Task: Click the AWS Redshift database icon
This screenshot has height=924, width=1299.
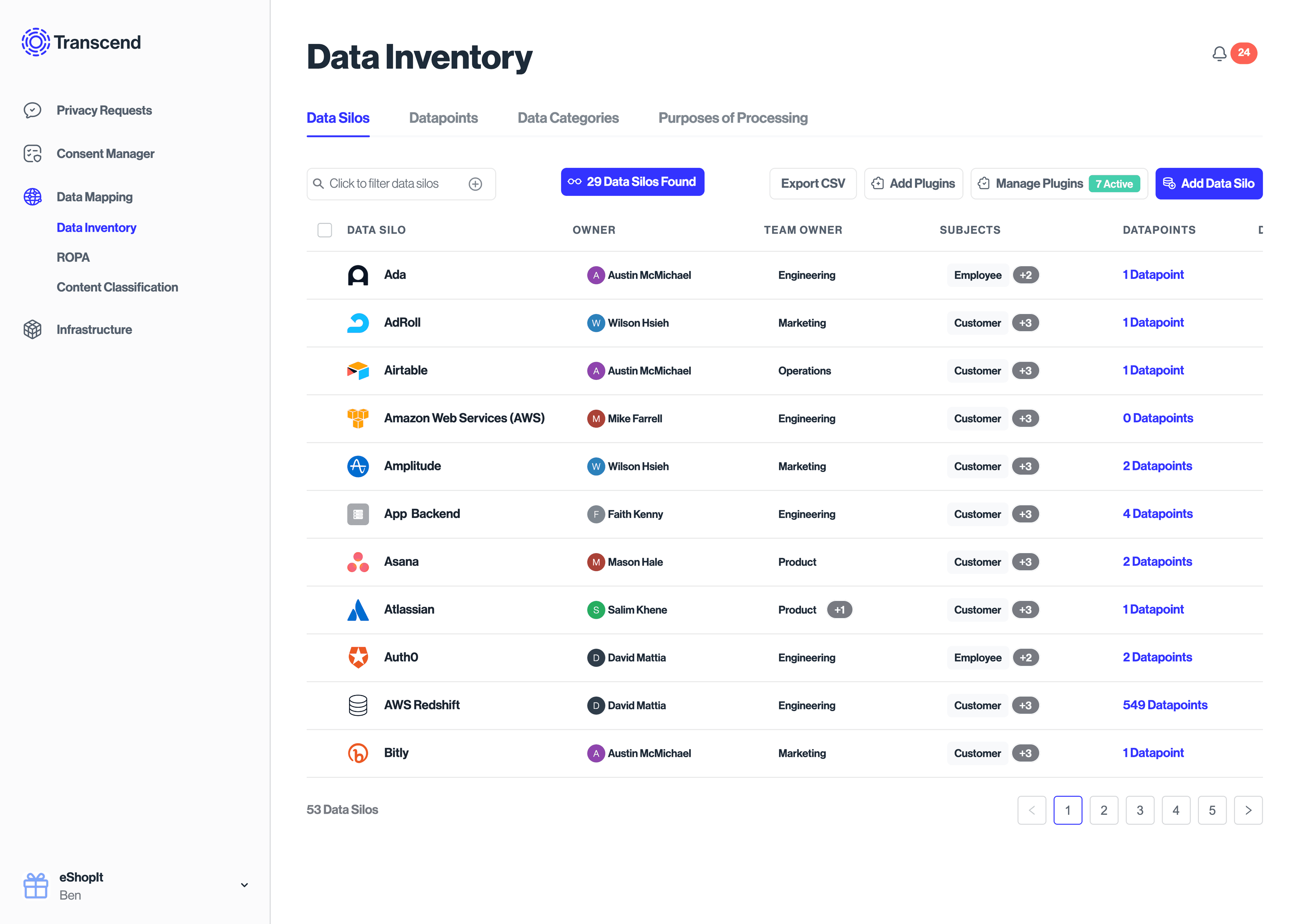Action: 358,705
